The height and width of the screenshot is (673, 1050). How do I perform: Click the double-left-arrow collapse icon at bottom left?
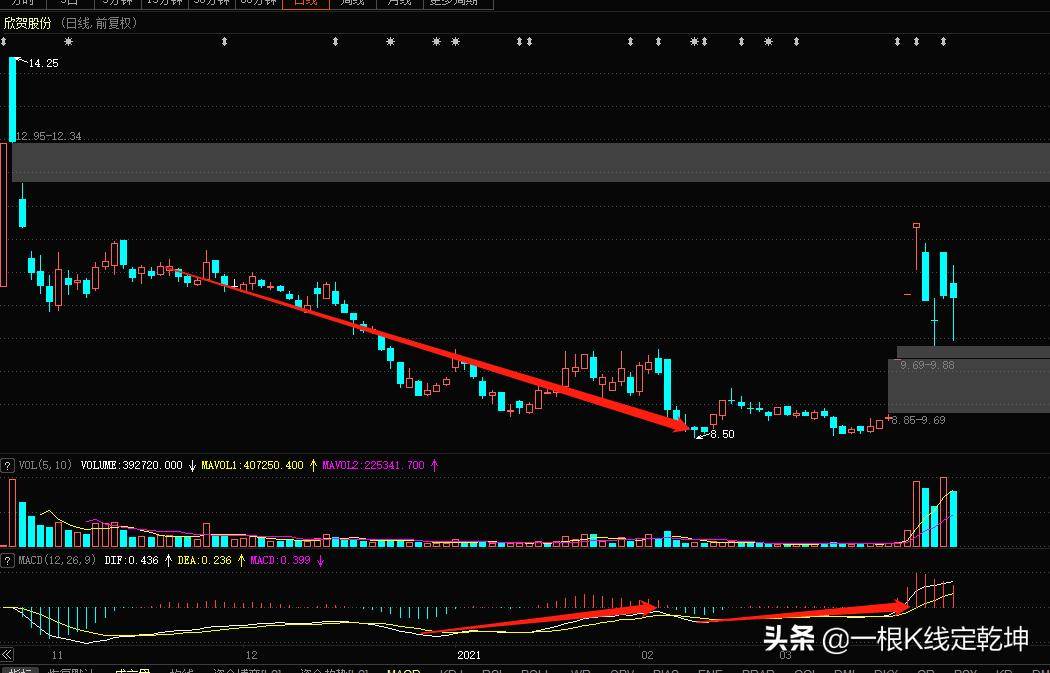tap(7, 654)
